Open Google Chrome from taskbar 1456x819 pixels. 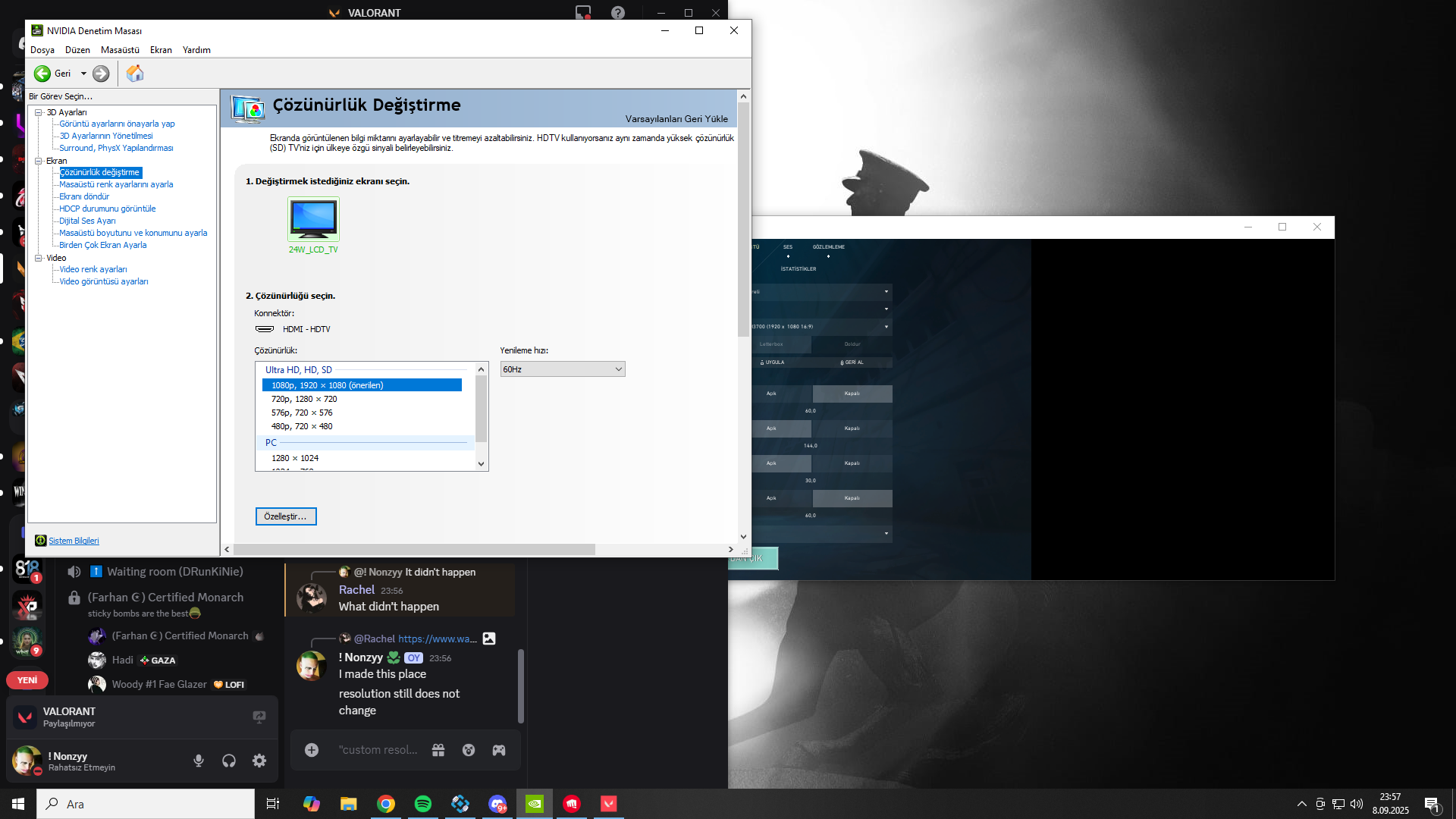coord(386,804)
